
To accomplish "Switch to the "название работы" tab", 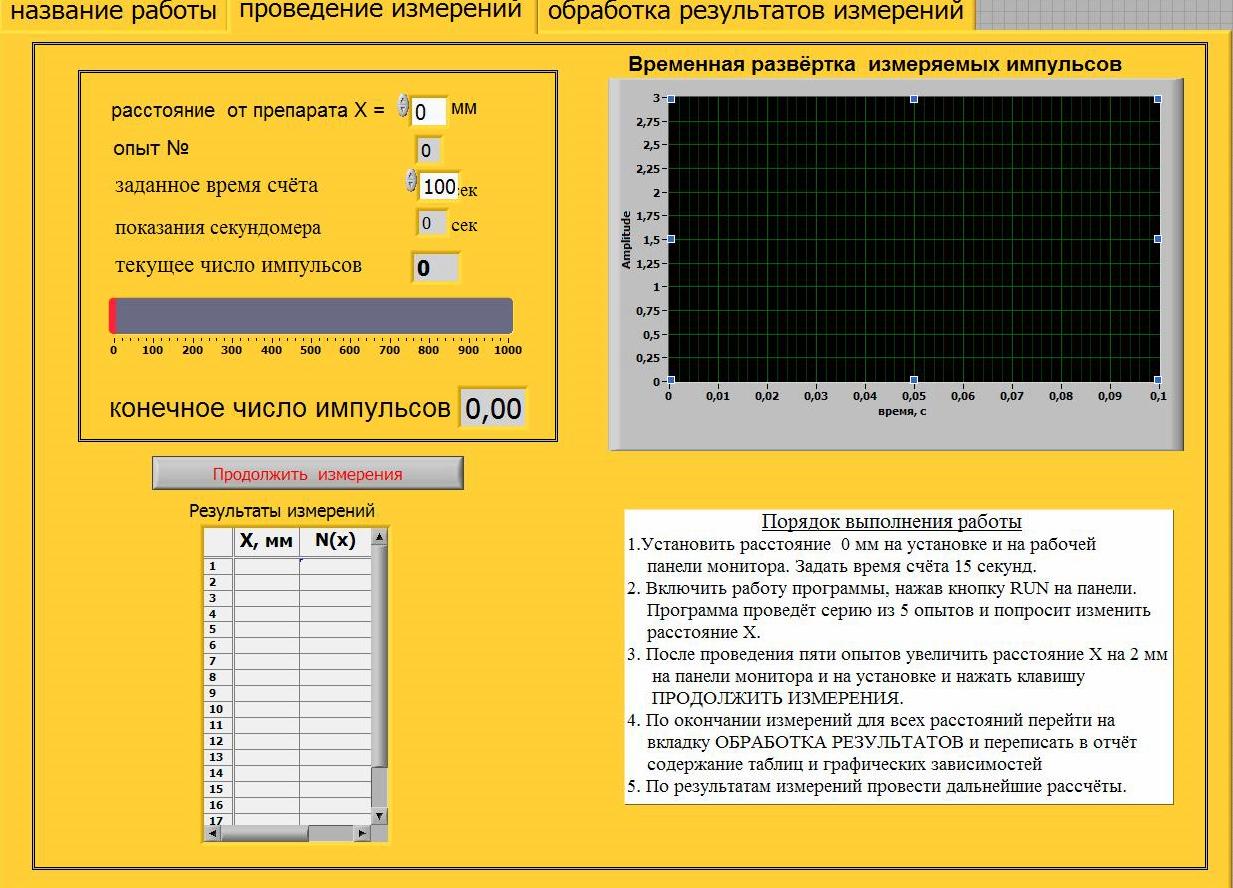I will click(114, 14).
